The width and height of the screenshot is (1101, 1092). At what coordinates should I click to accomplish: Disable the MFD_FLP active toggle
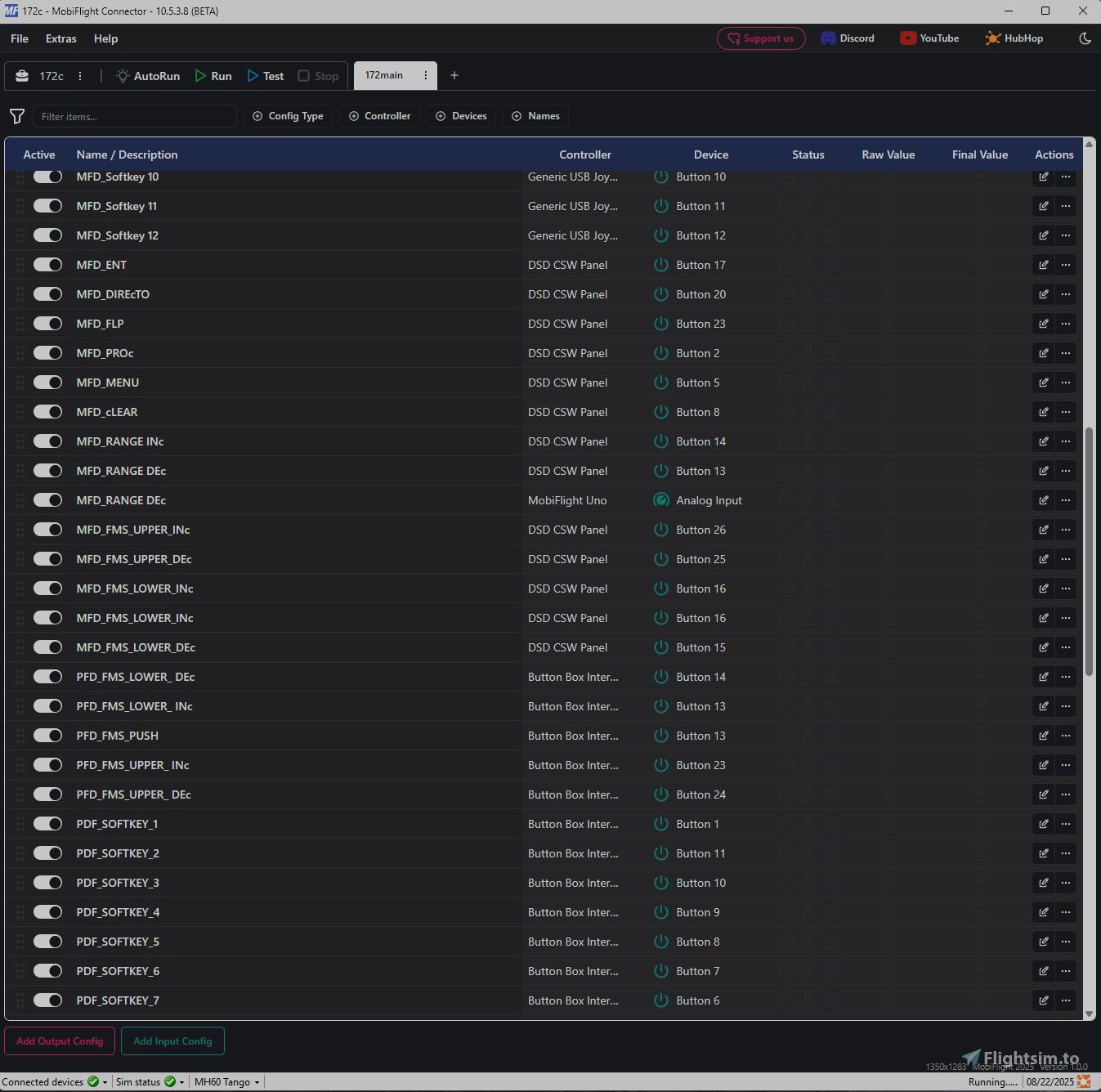click(x=47, y=324)
